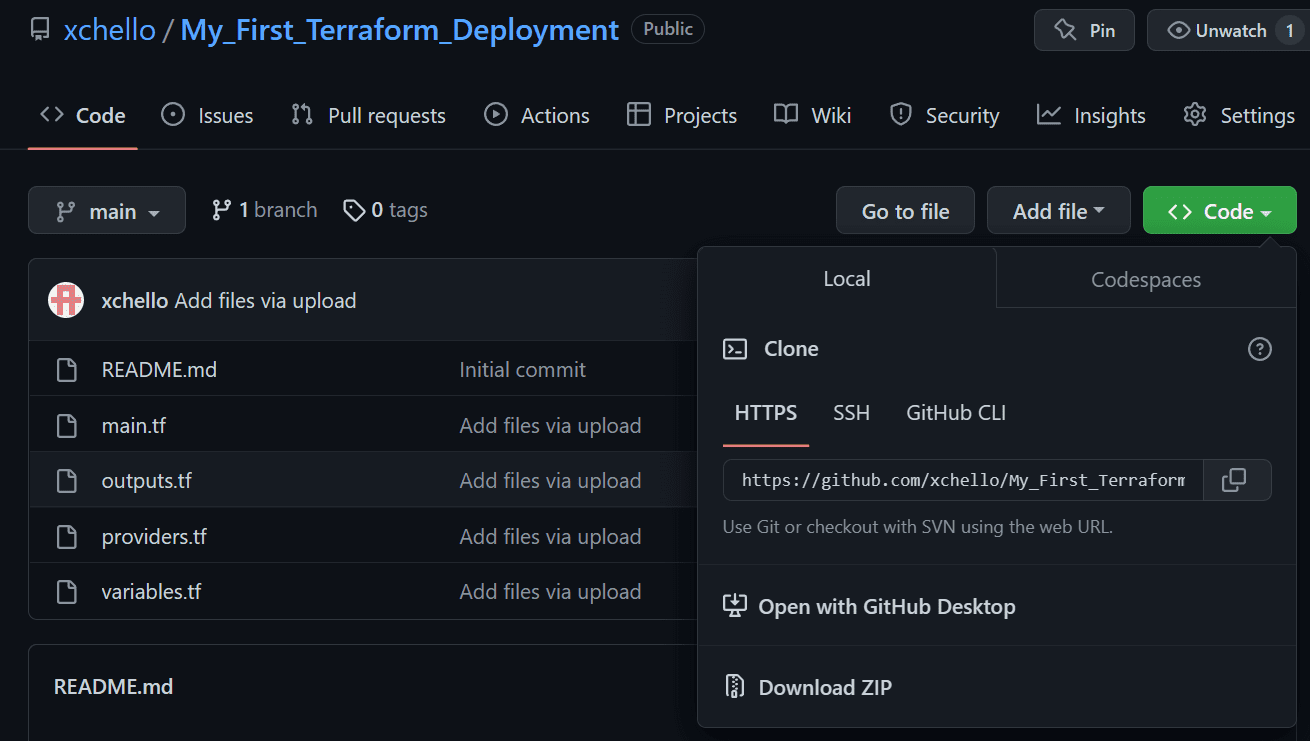The height and width of the screenshot is (741, 1310).
Task: Open the Security tab
Action: (945, 115)
